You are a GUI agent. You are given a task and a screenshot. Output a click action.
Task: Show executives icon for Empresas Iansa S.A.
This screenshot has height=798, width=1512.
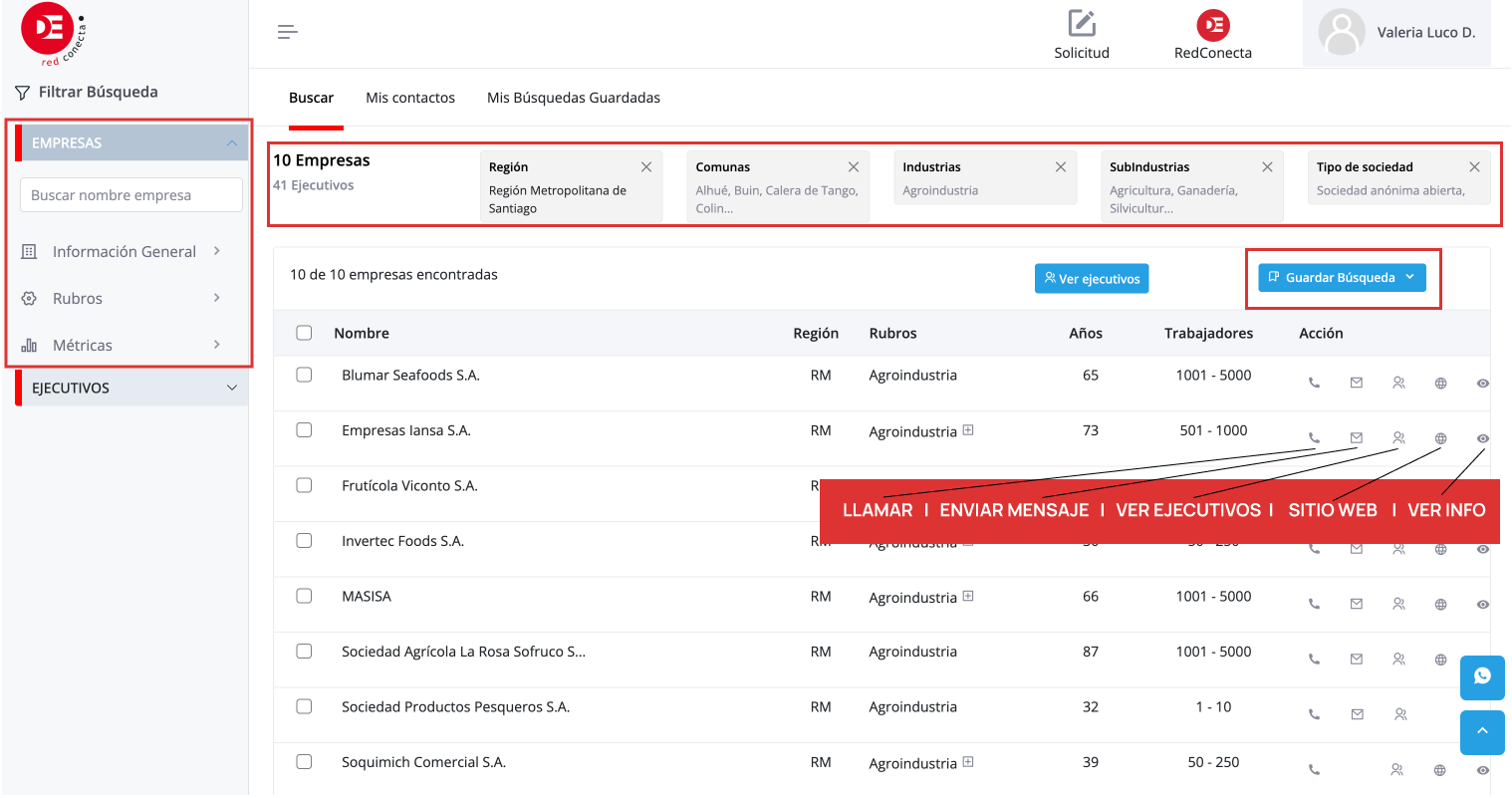(x=1398, y=437)
